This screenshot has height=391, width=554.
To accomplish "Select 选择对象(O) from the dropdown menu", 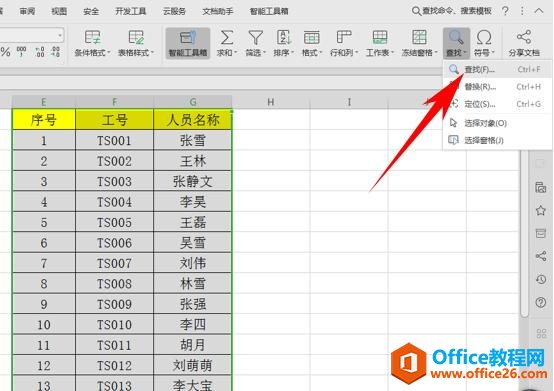I will pos(497,123).
